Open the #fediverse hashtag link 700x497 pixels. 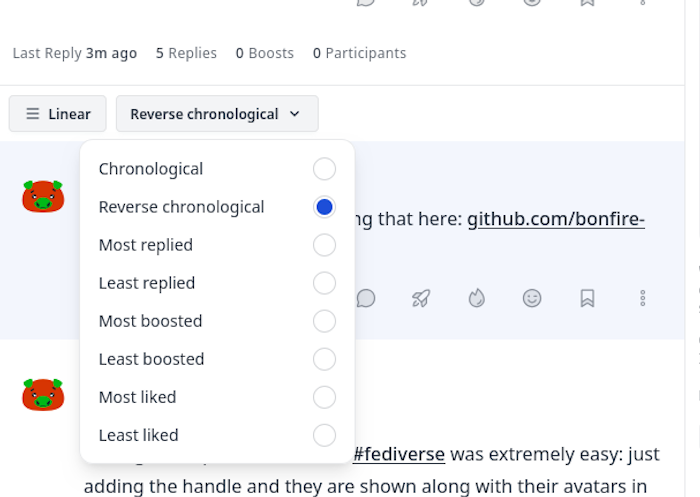pos(399,454)
